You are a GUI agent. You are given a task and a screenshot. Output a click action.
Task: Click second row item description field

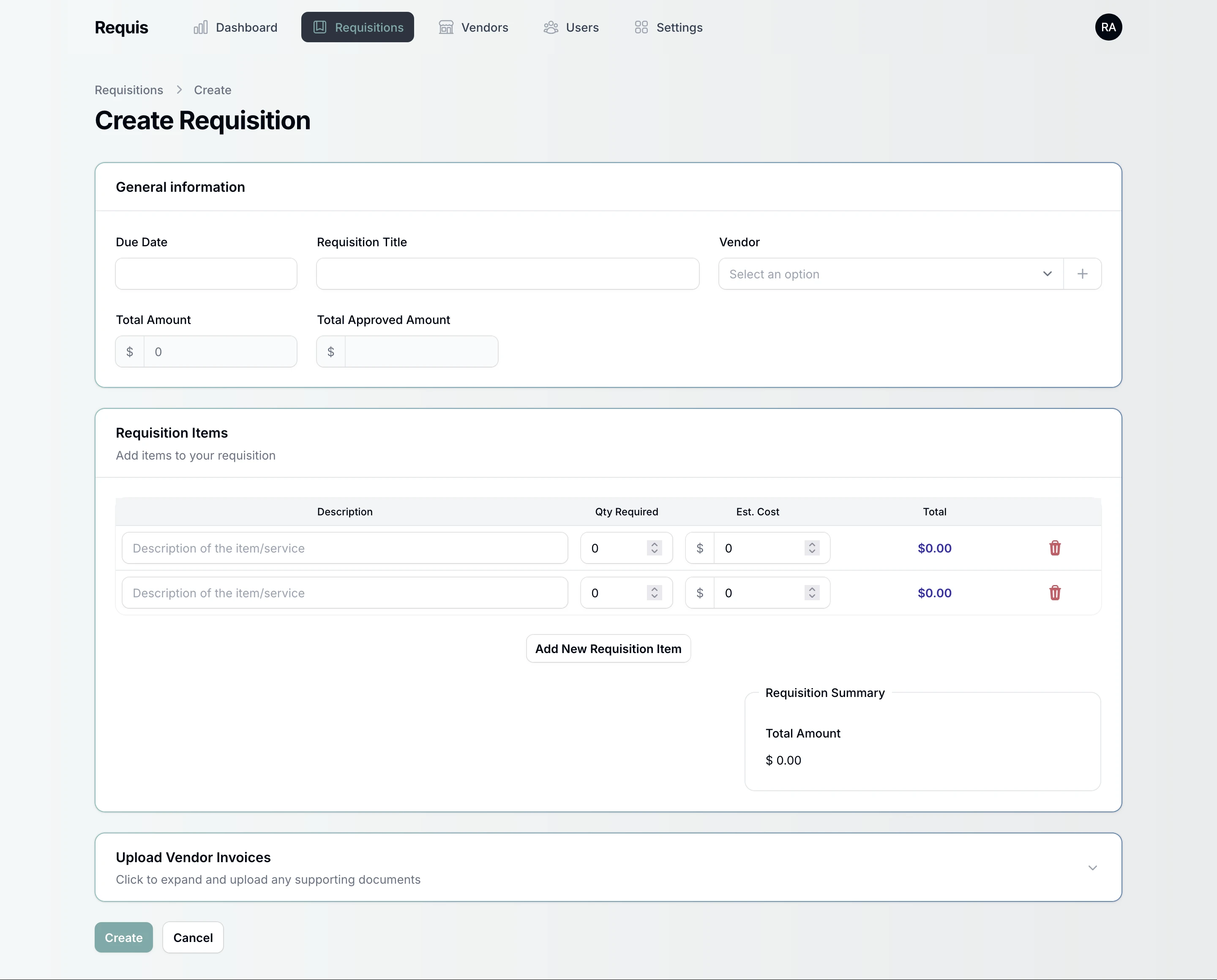(x=344, y=593)
